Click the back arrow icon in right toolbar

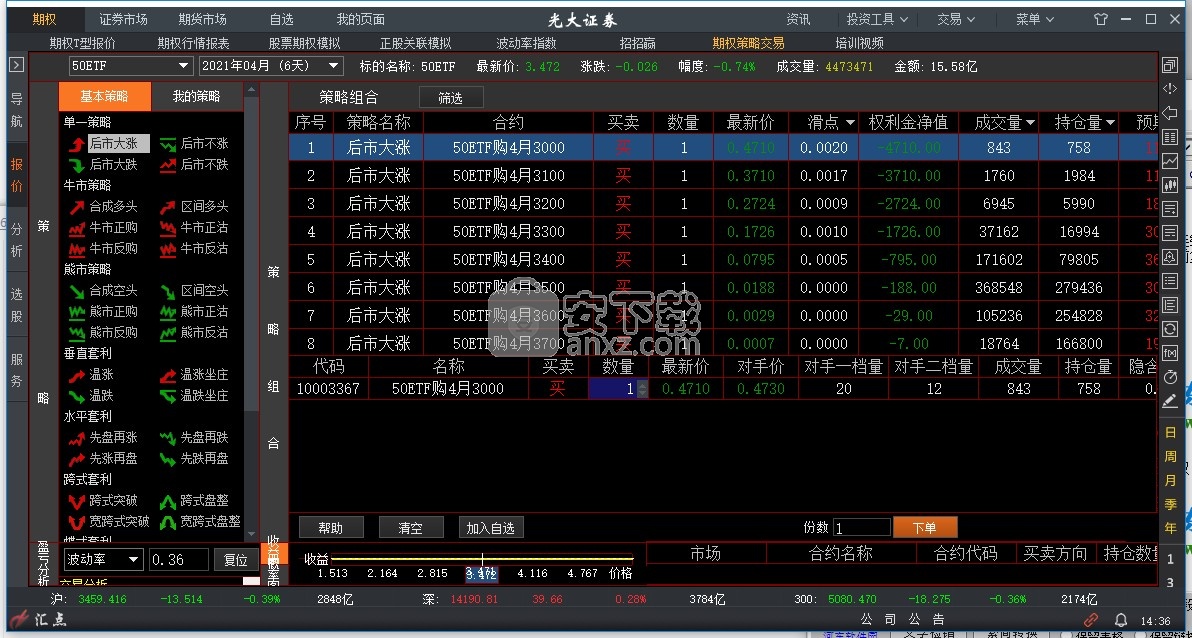pyautogui.click(x=1170, y=113)
